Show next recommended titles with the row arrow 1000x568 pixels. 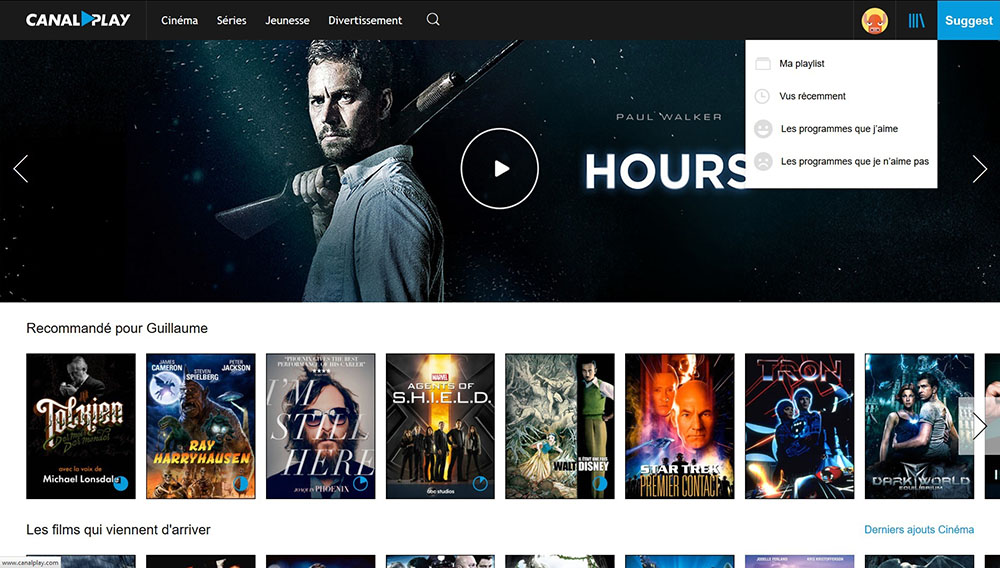979,425
